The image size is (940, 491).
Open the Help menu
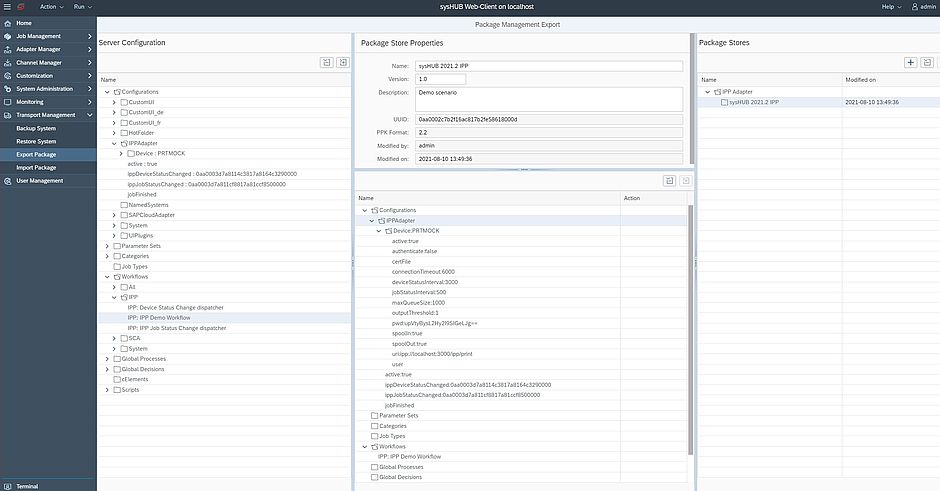(x=891, y=7)
